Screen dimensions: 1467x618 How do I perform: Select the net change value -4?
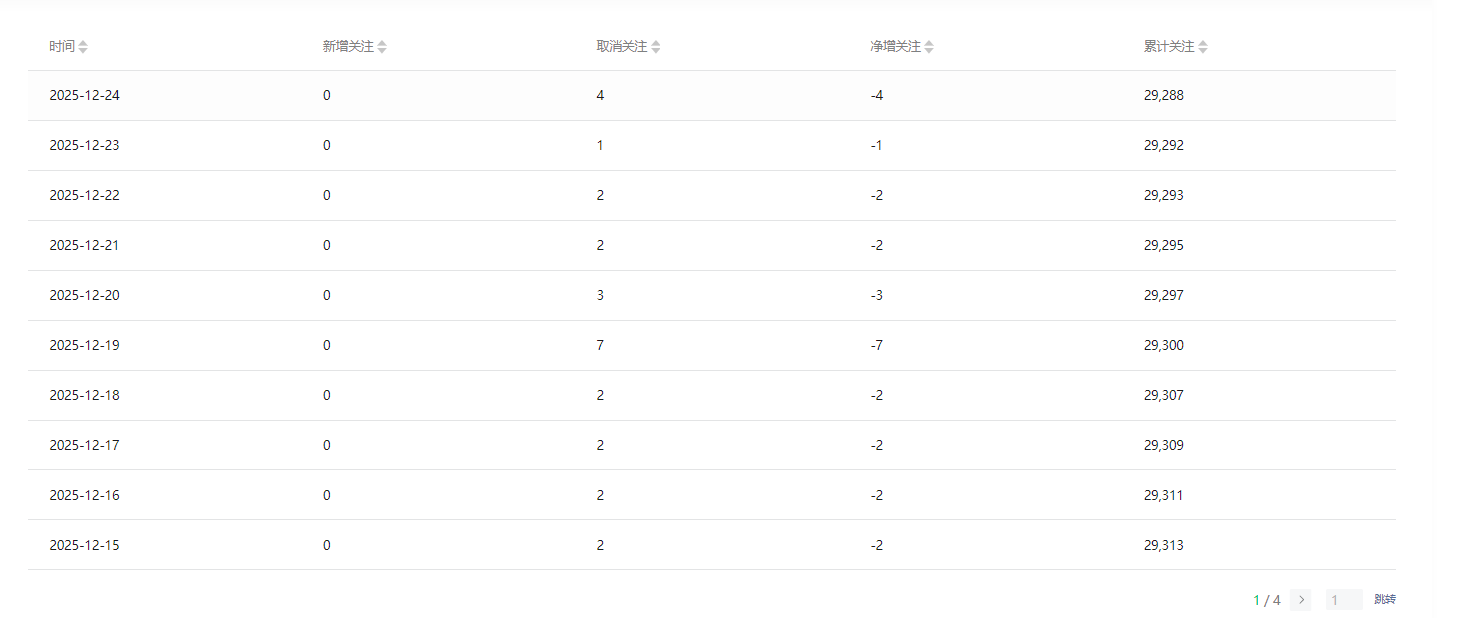876,96
